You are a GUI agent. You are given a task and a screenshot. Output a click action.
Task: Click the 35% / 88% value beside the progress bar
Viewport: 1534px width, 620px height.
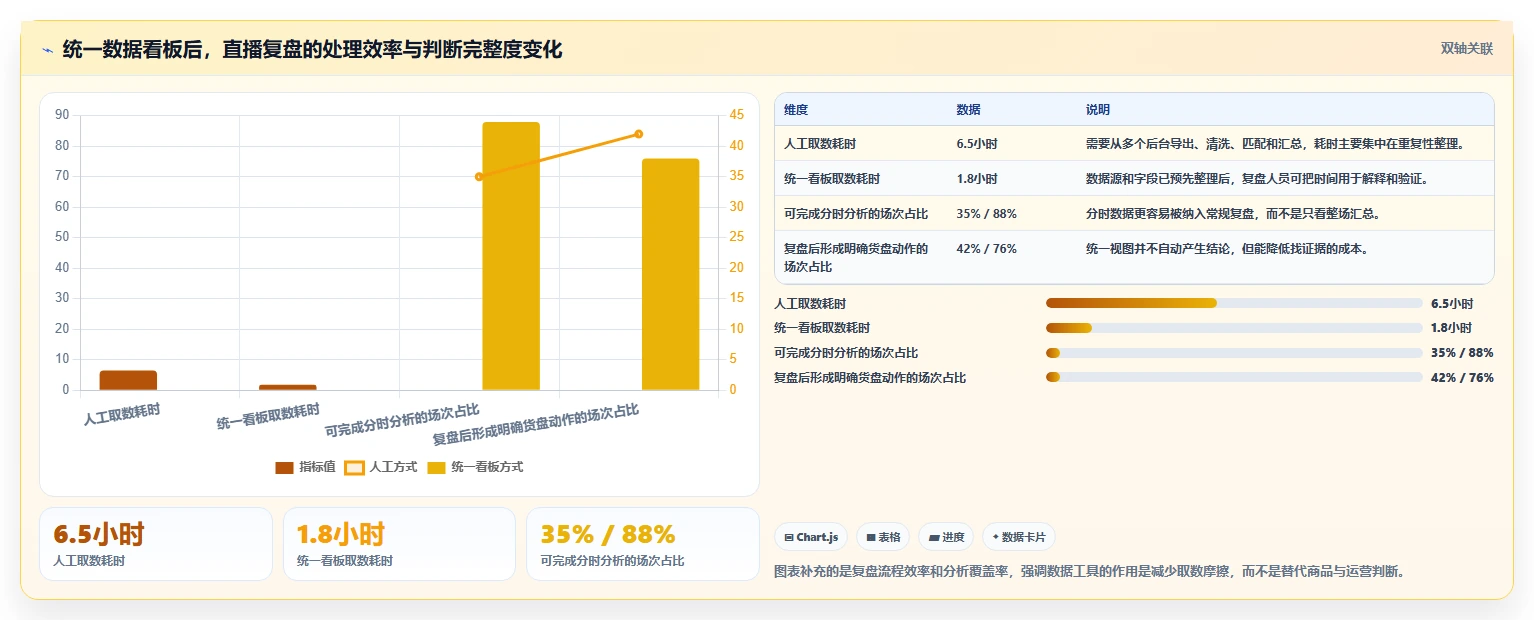1462,353
